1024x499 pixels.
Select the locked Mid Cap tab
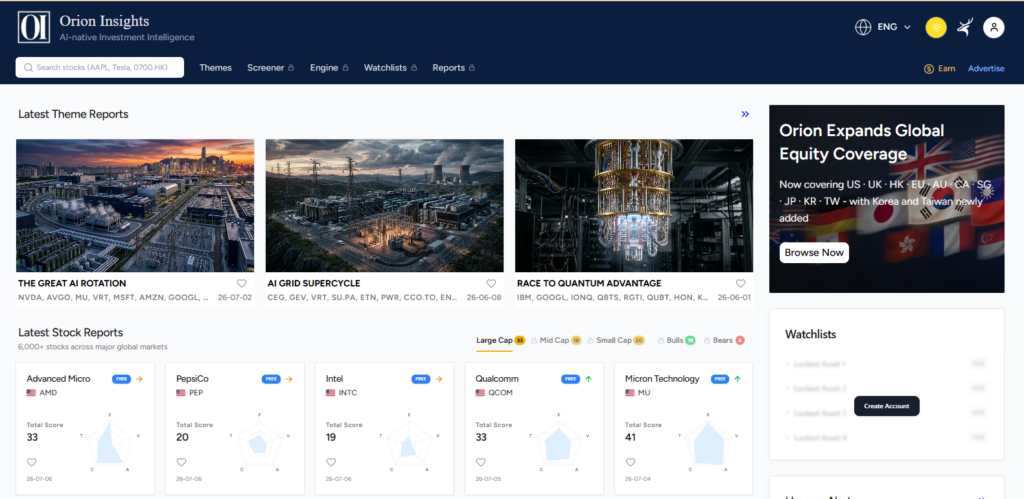tap(556, 340)
